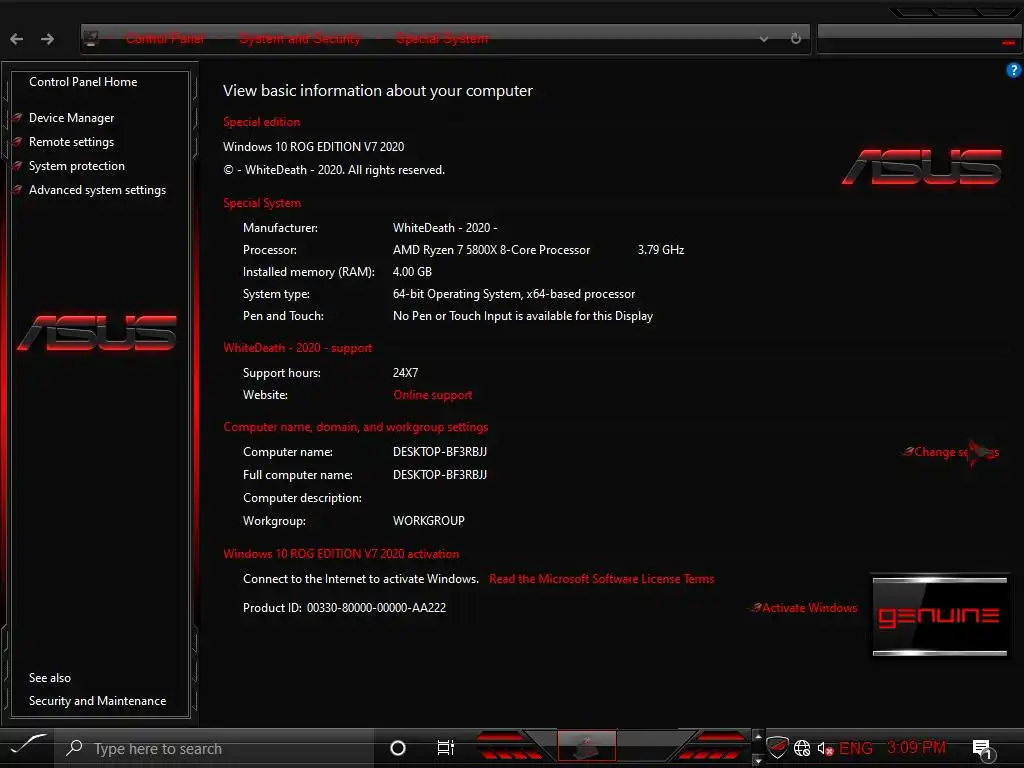This screenshot has height=768, width=1024.
Task: Focus the Control Panel search box
Action: coord(919,39)
